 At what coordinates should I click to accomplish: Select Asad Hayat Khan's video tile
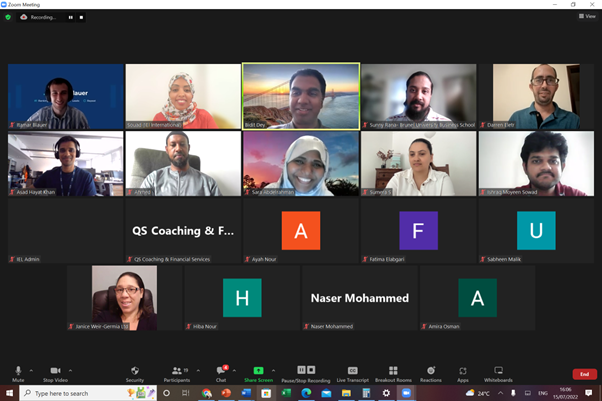coord(66,164)
